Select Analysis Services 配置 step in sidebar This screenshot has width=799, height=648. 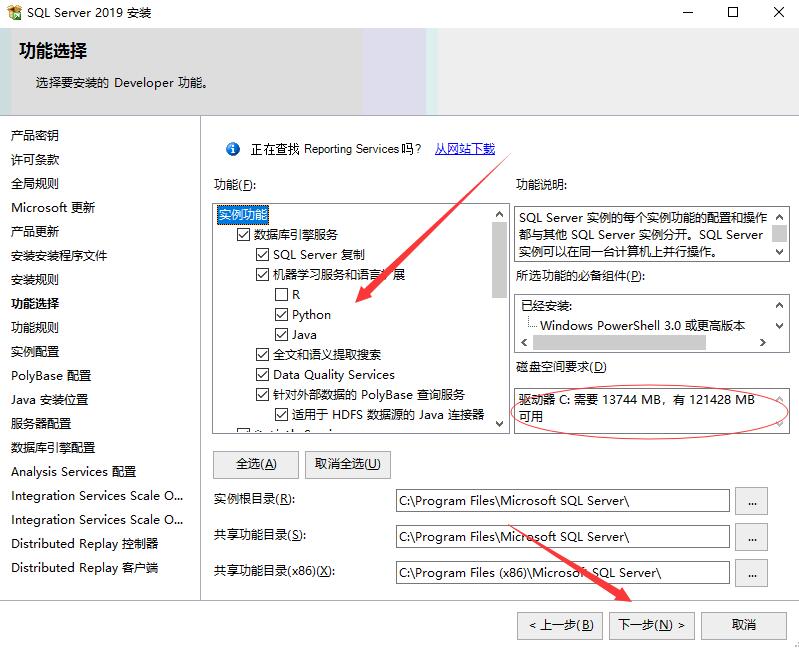73,472
